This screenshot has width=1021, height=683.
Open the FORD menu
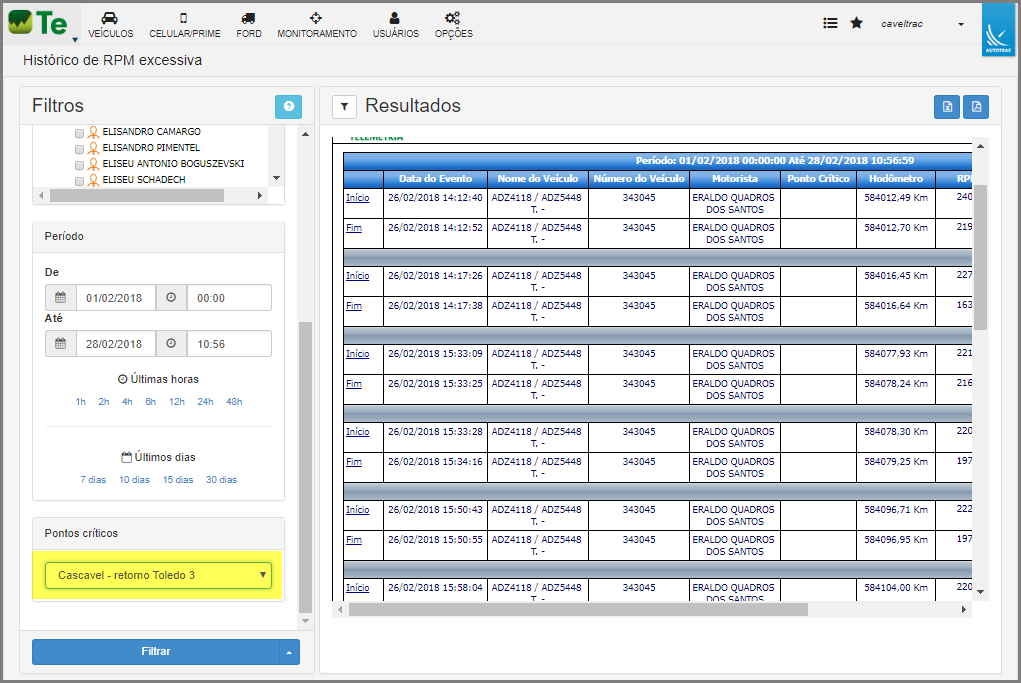point(249,25)
